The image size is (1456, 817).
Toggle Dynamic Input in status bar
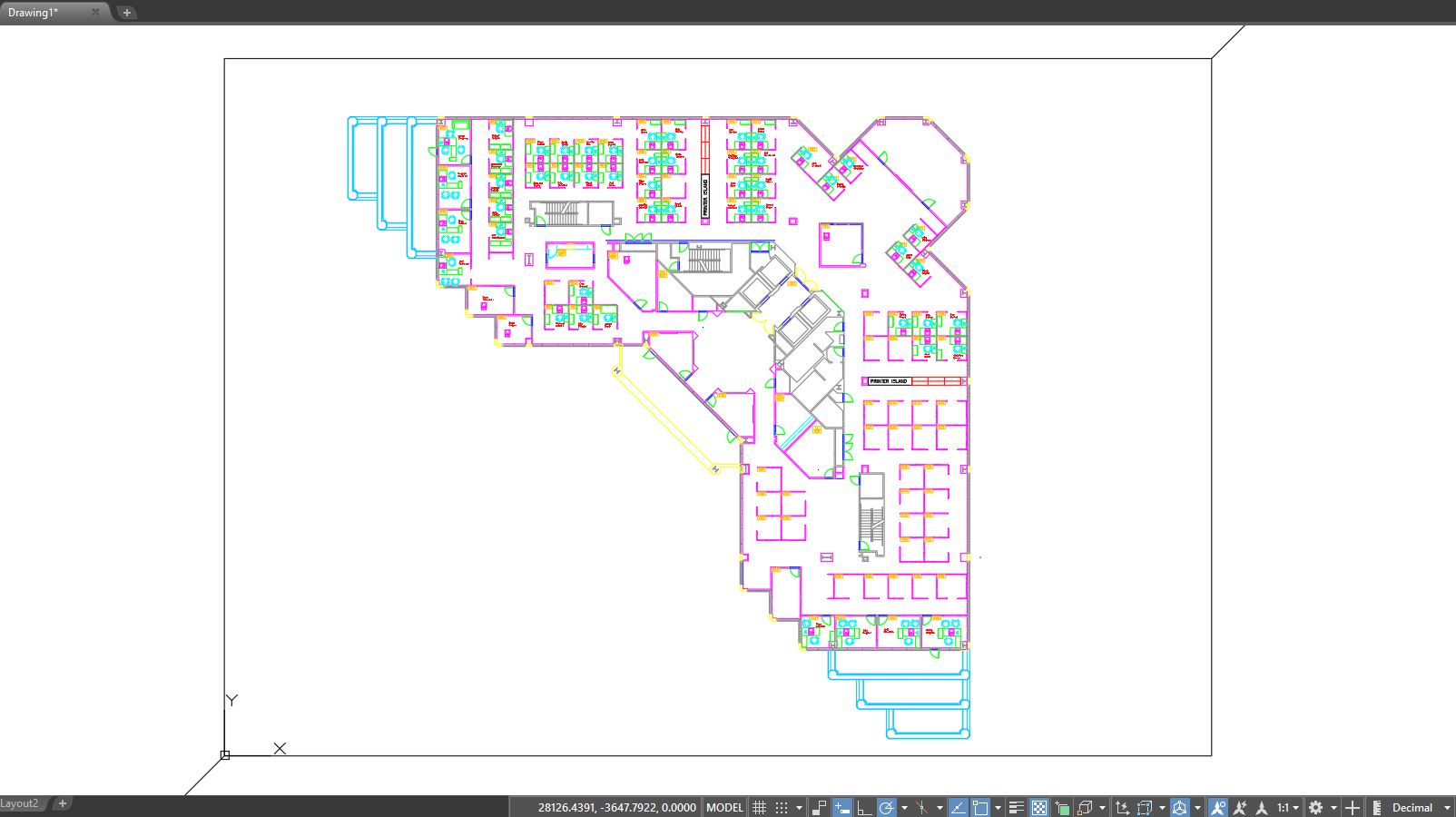tap(842, 807)
